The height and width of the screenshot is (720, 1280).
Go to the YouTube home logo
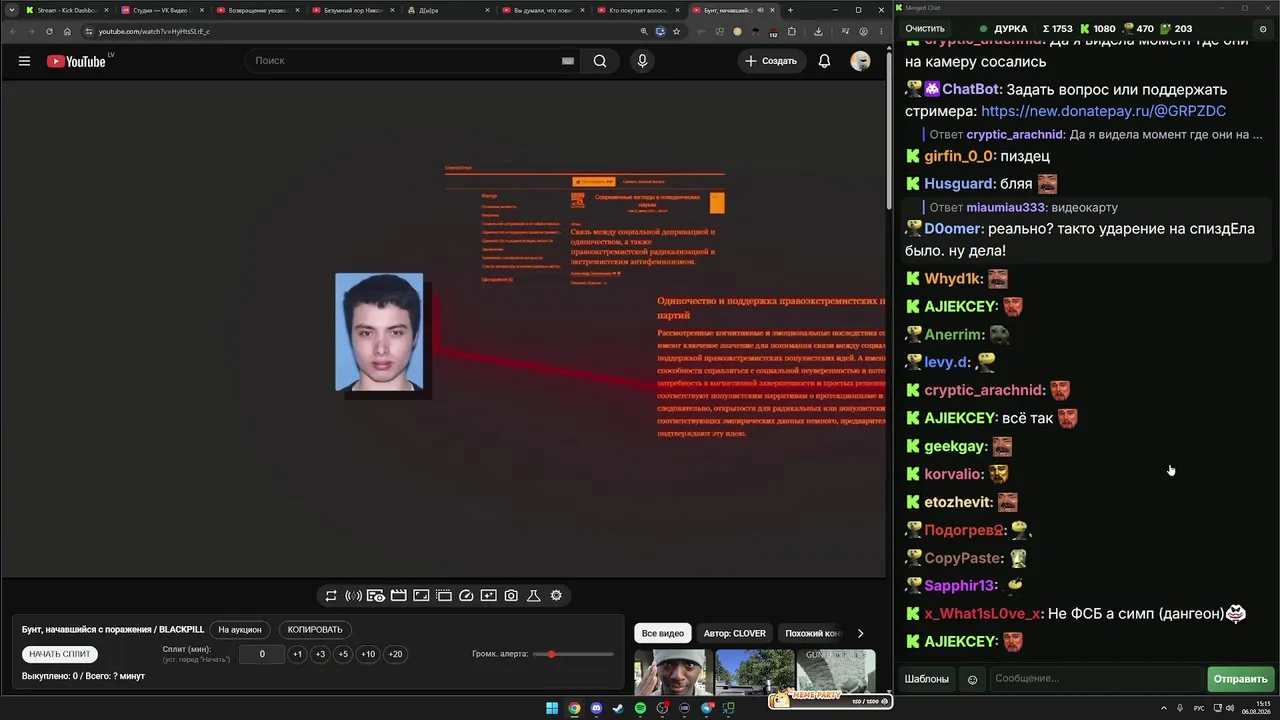76,61
